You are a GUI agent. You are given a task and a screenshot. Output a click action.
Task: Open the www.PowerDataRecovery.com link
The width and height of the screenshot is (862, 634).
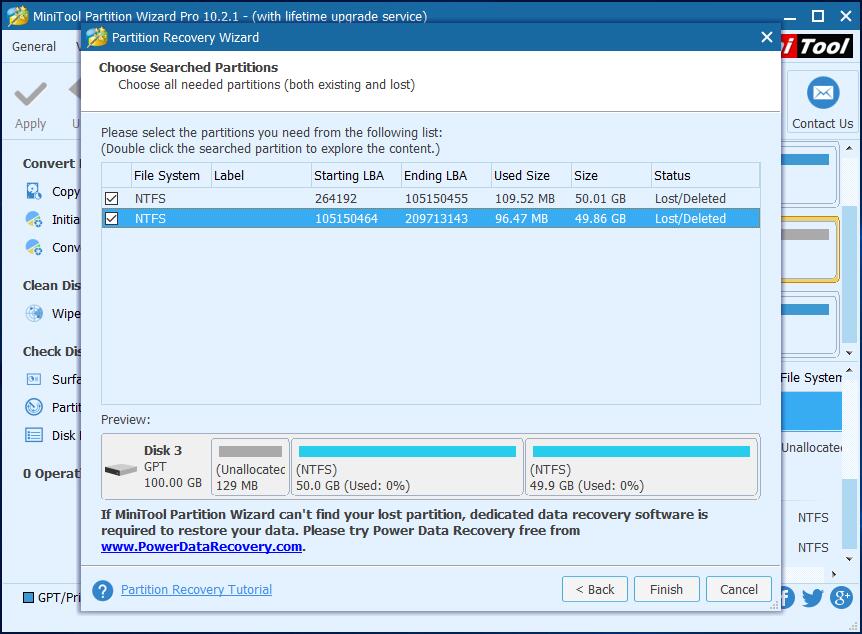tap(201, 547)
